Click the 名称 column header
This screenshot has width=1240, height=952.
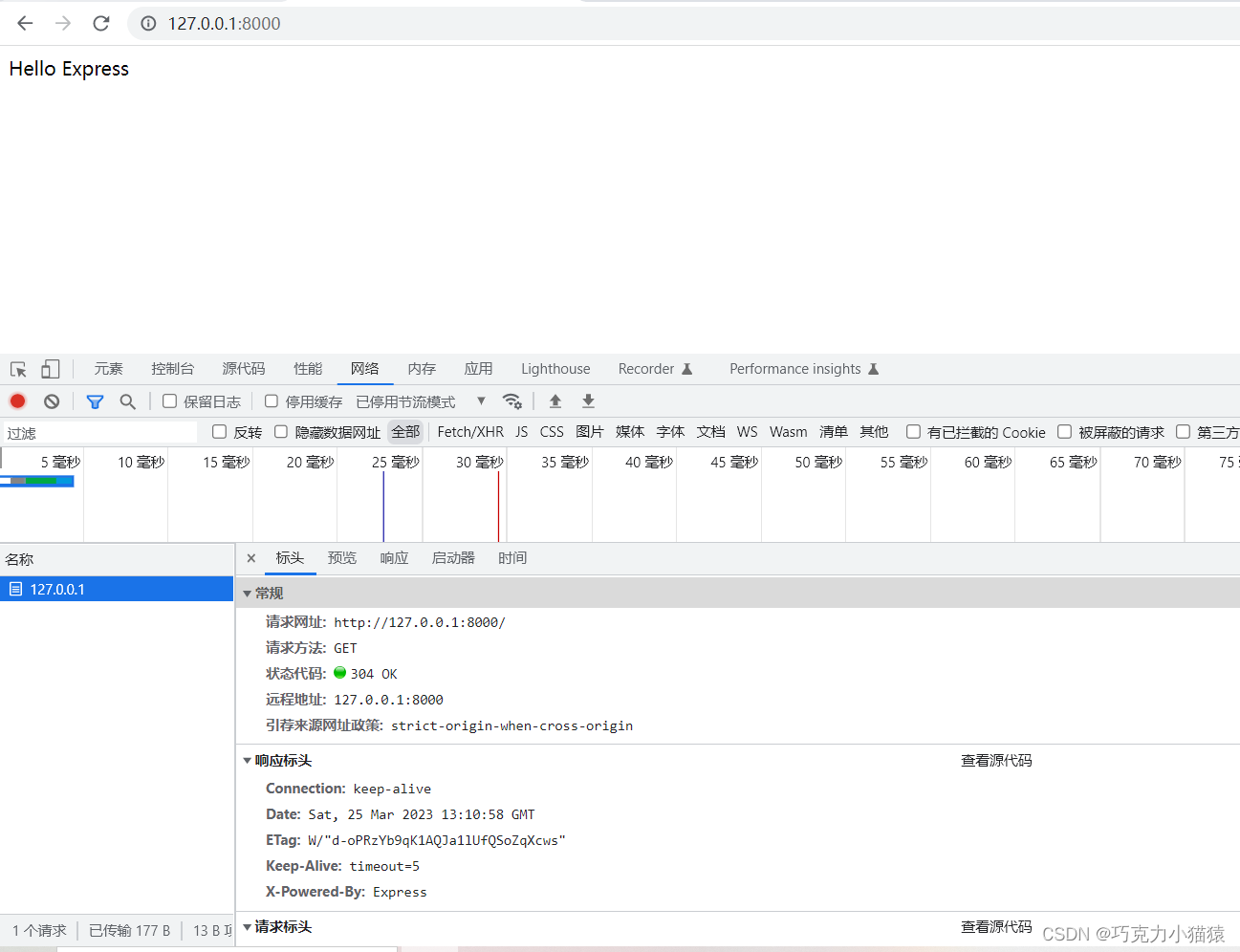117,559
